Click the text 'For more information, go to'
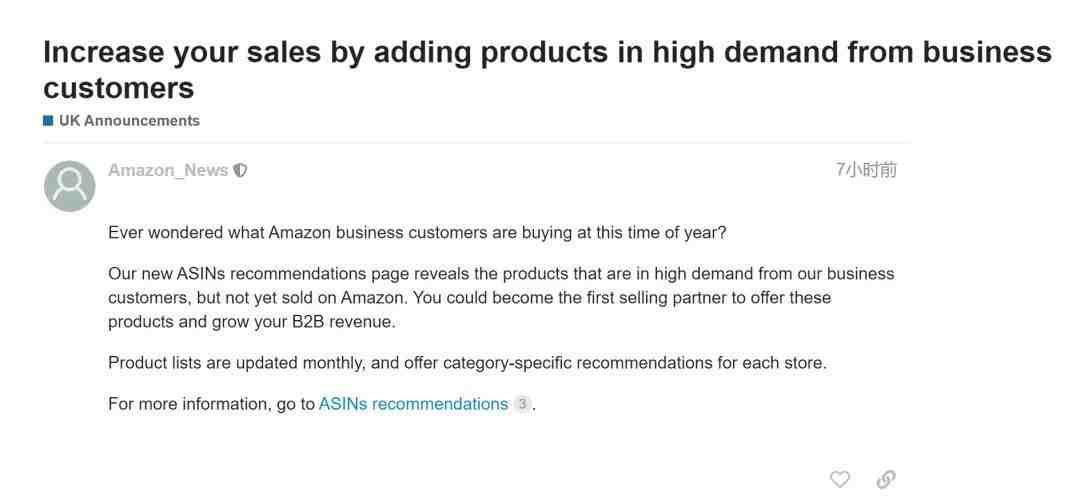This screenshot has height=504, width=1080. [x=211, y=404]
